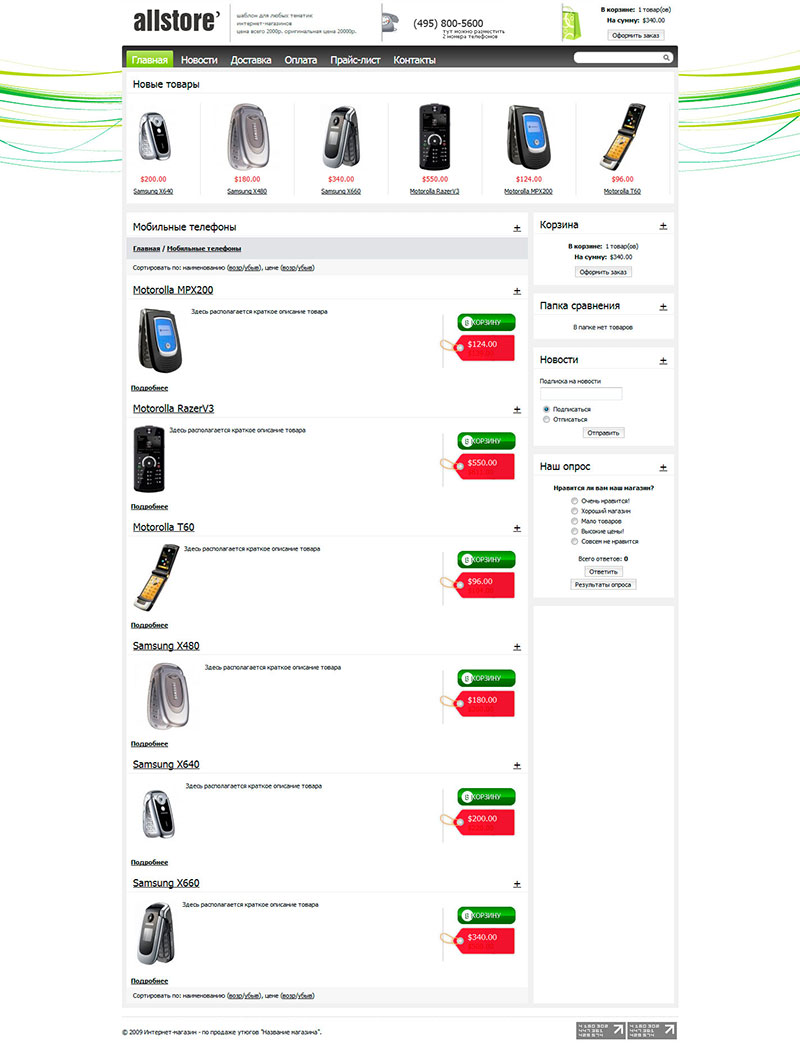This screenshot has width=800, height=1054.
Task: Go to the Прайс-лист menu item
Action: (355, 60)
